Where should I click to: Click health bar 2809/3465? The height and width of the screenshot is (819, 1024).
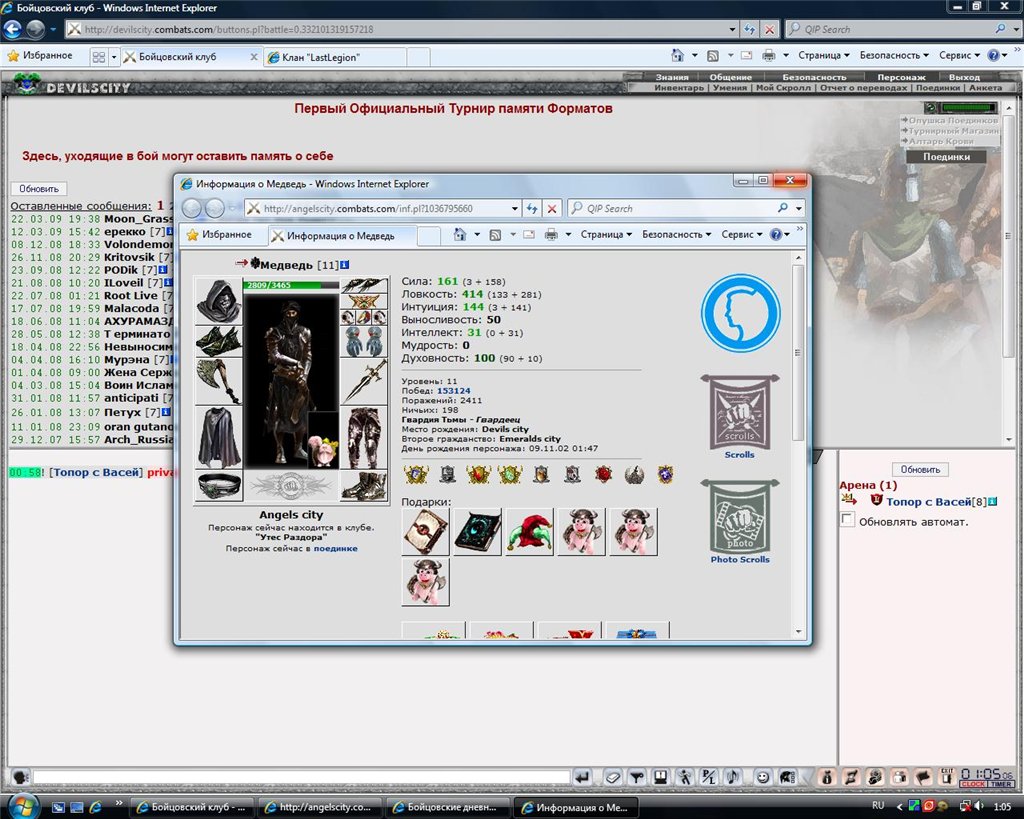pyautogui.click(x=291, y=285)
